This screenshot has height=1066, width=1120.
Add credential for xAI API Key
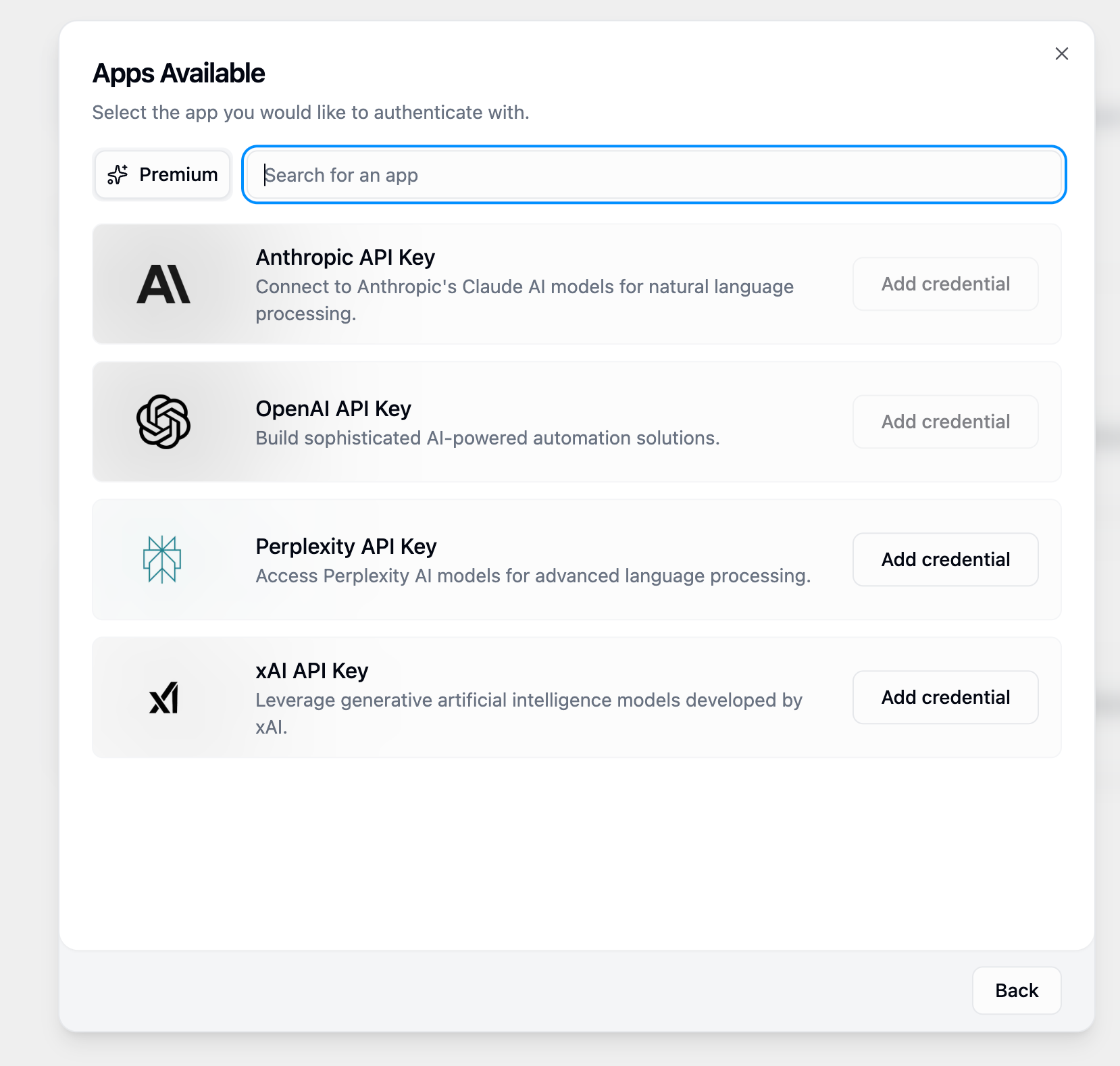point(945,697)
